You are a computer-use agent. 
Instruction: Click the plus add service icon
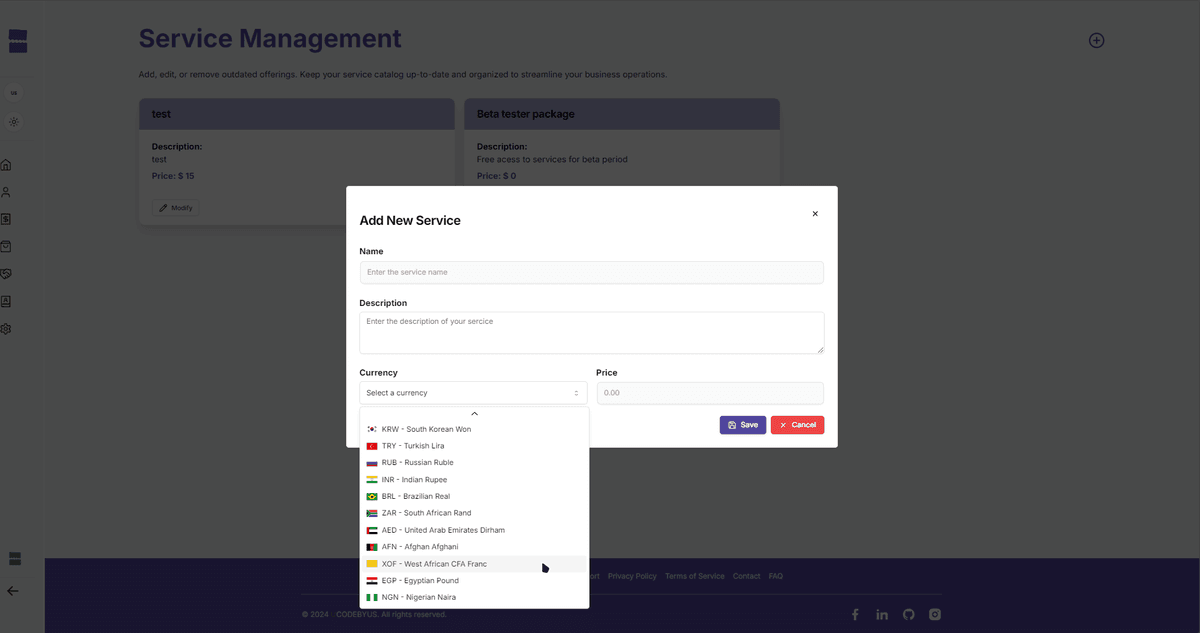click(1096, 41)
